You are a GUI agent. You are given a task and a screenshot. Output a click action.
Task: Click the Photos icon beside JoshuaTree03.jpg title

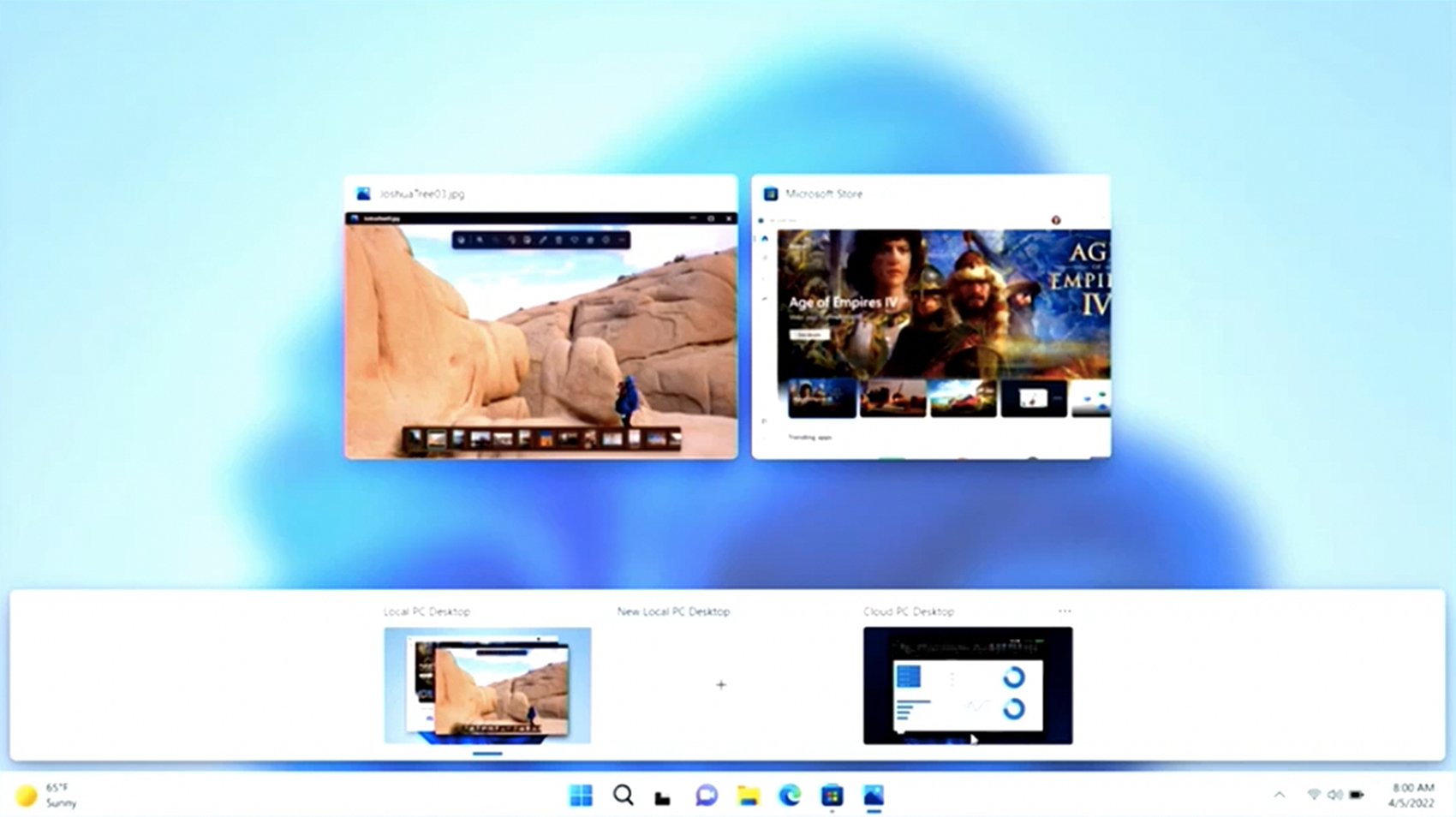(363, 194)
